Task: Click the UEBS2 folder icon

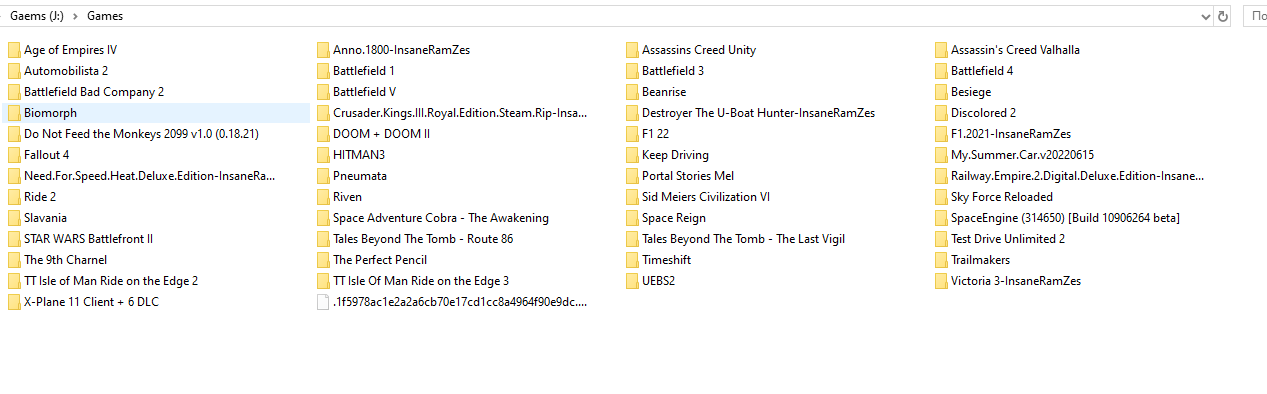Action: click(x=632, y=281)
